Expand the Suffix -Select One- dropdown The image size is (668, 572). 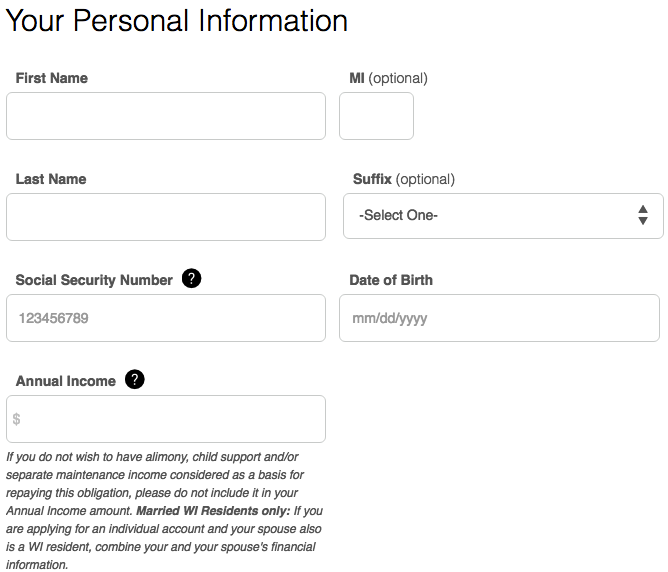(503, 216)
